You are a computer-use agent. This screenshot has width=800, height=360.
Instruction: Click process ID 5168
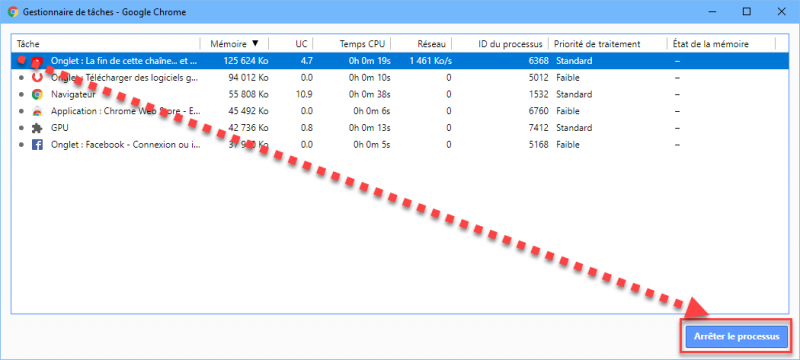(539, 145)
